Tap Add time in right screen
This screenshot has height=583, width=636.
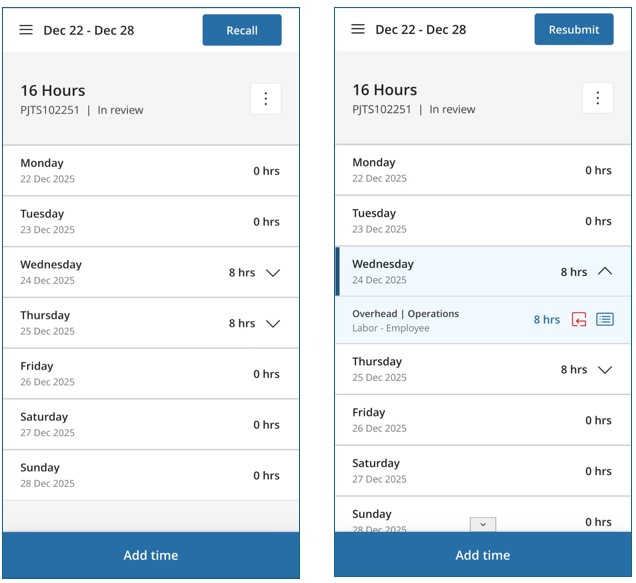tap(483, 555)
